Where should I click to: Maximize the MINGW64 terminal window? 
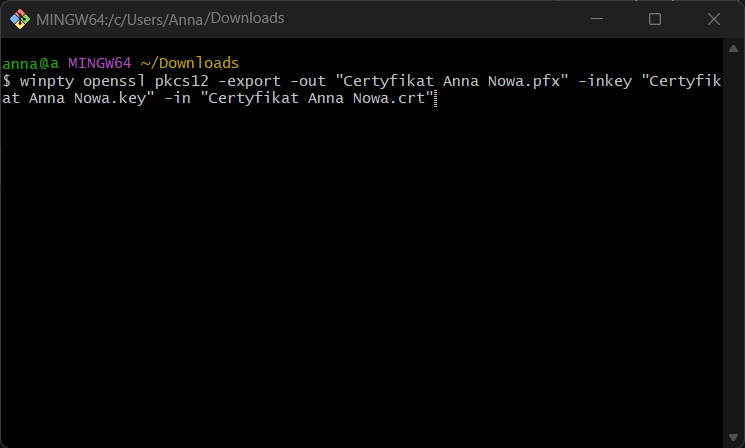(655, 19)
